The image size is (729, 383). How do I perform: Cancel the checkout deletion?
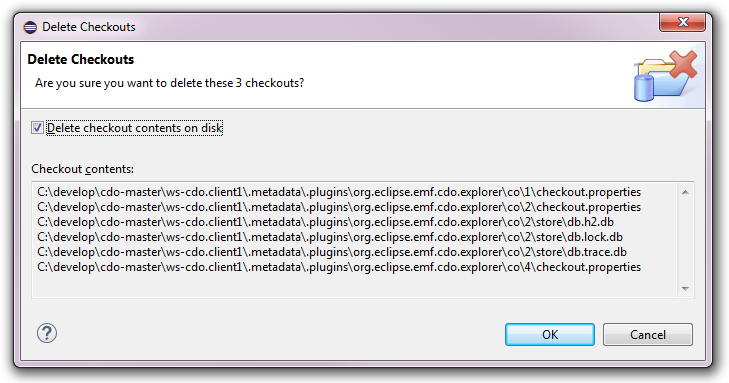pyautogui.click(x=648, y=335)
